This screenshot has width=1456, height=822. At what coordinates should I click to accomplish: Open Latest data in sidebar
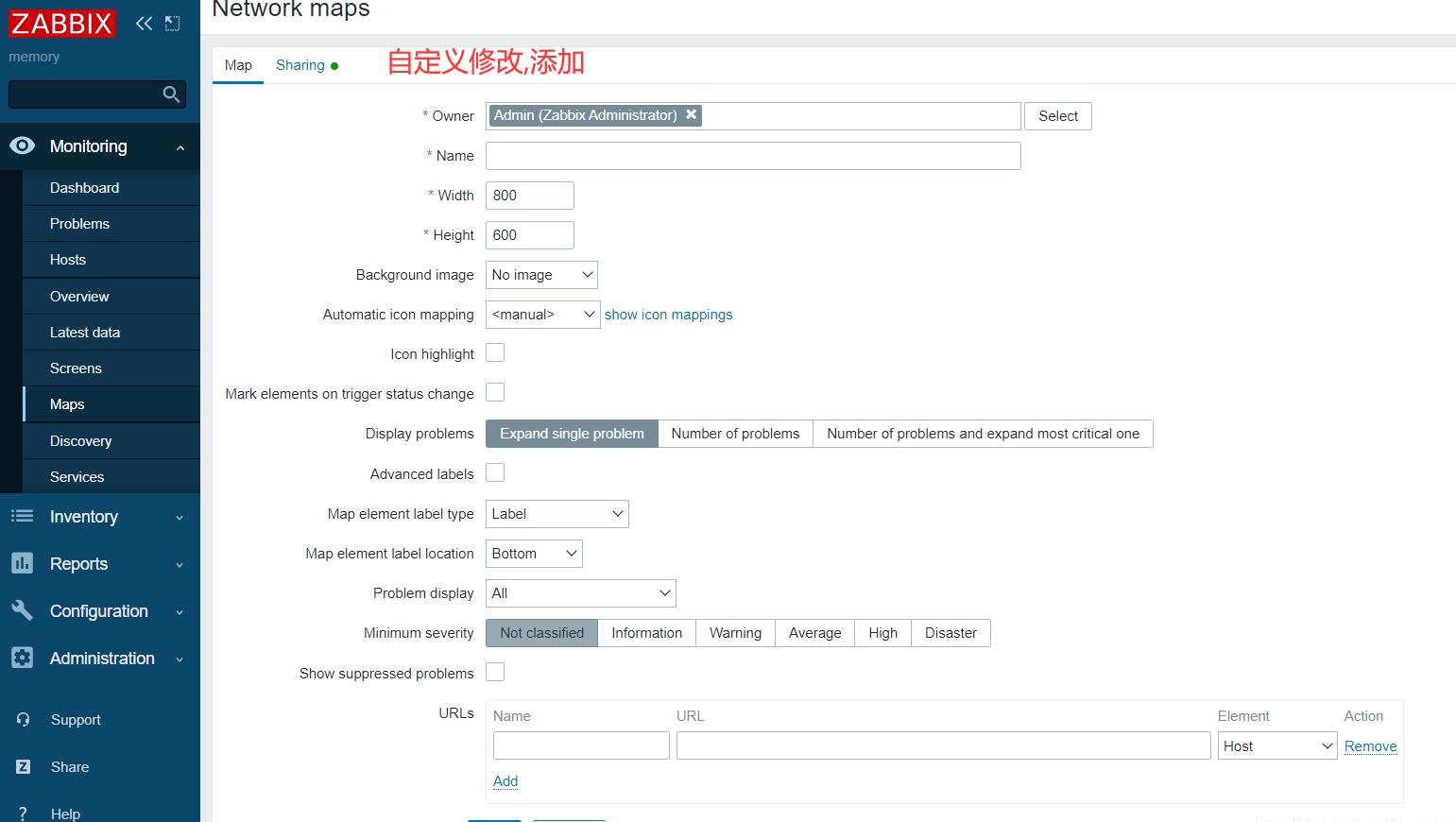click(111, 332)
